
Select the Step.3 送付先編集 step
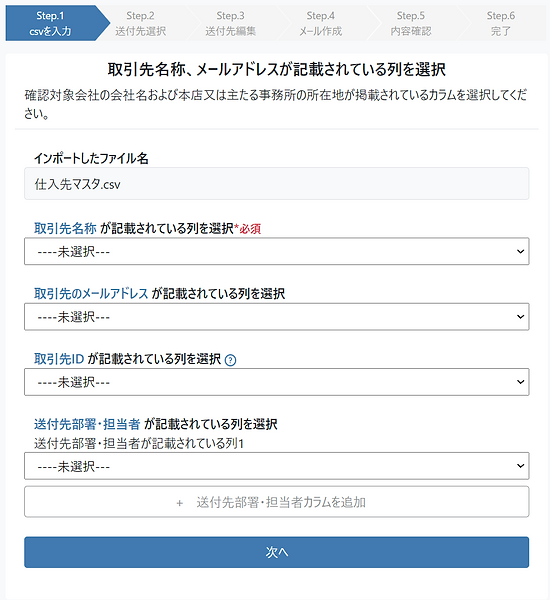230,23
